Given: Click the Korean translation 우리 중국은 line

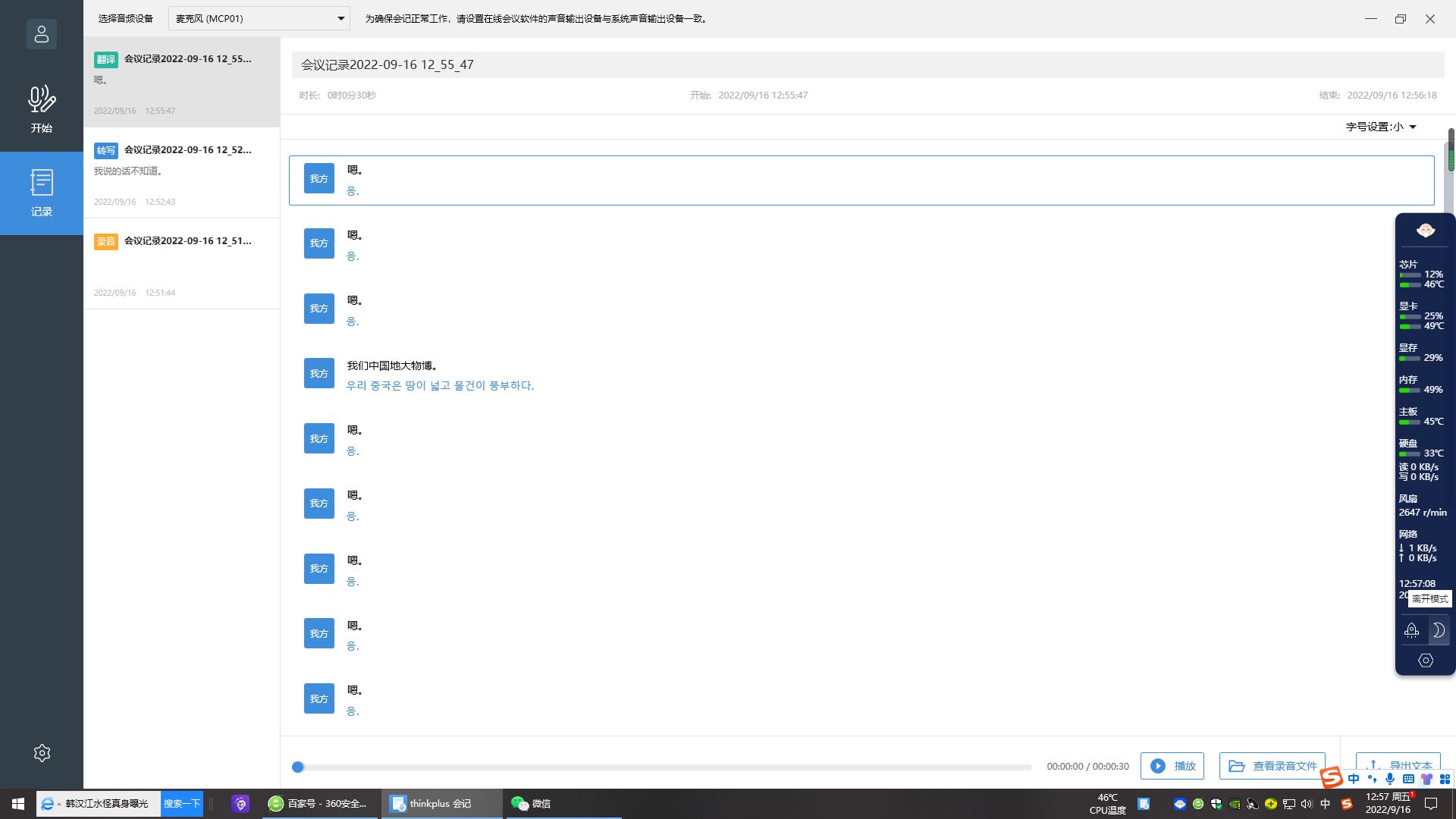Looking at the screenshot, I should click(x=440, y=385).
